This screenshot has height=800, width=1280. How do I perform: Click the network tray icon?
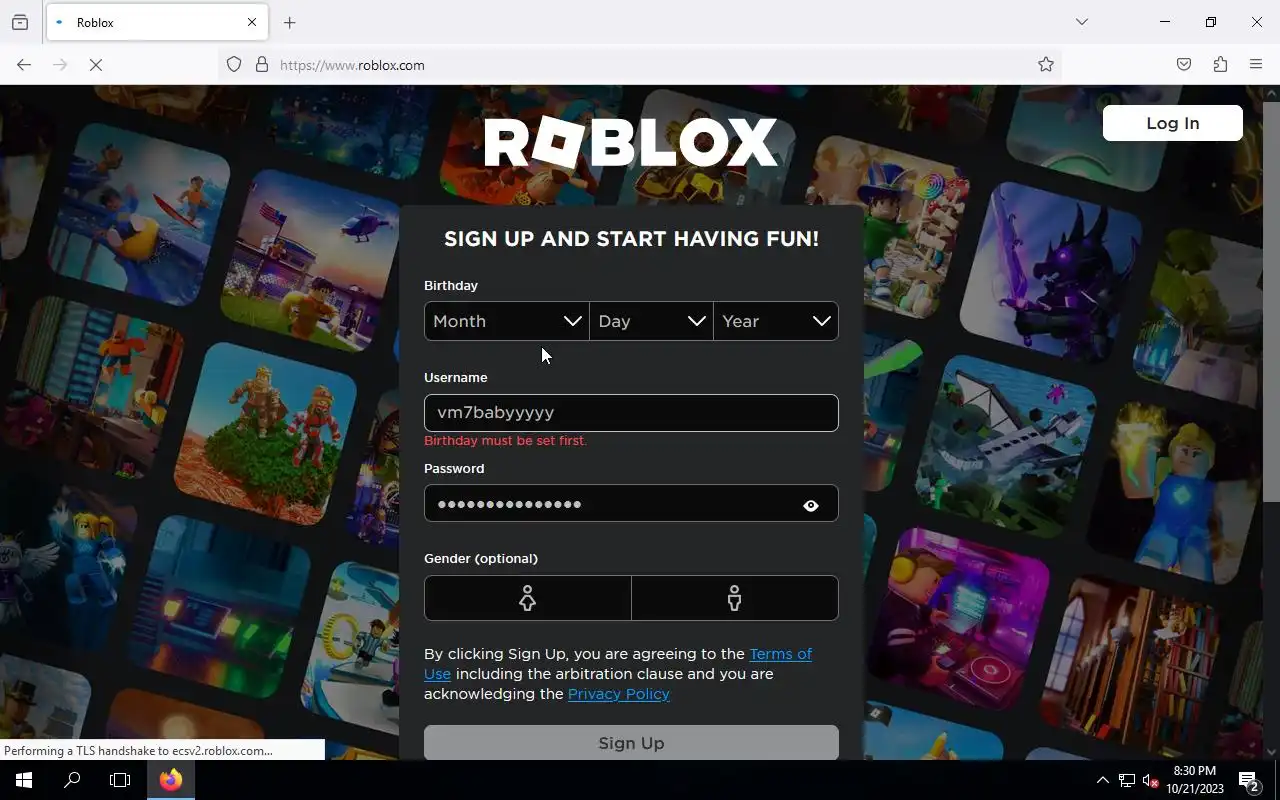pyautogui.click(x=1127, y=780)
